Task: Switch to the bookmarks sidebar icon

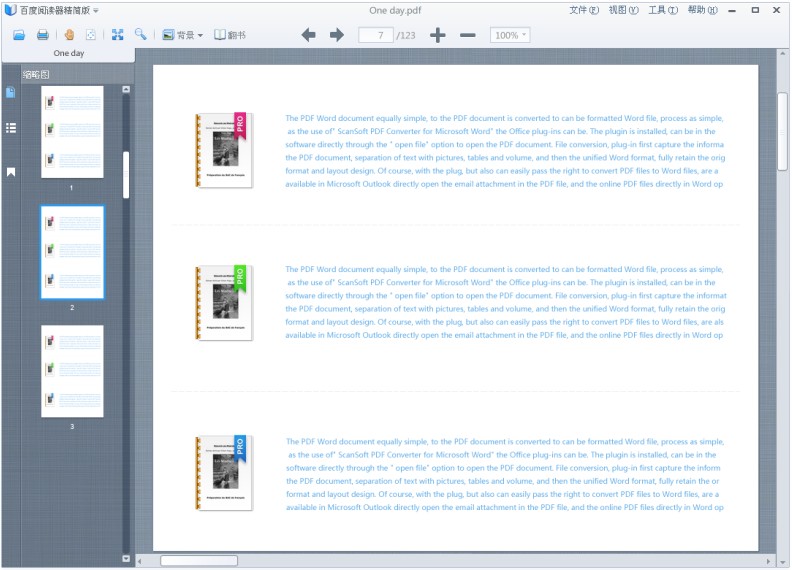Action: [x=11, y=172]
